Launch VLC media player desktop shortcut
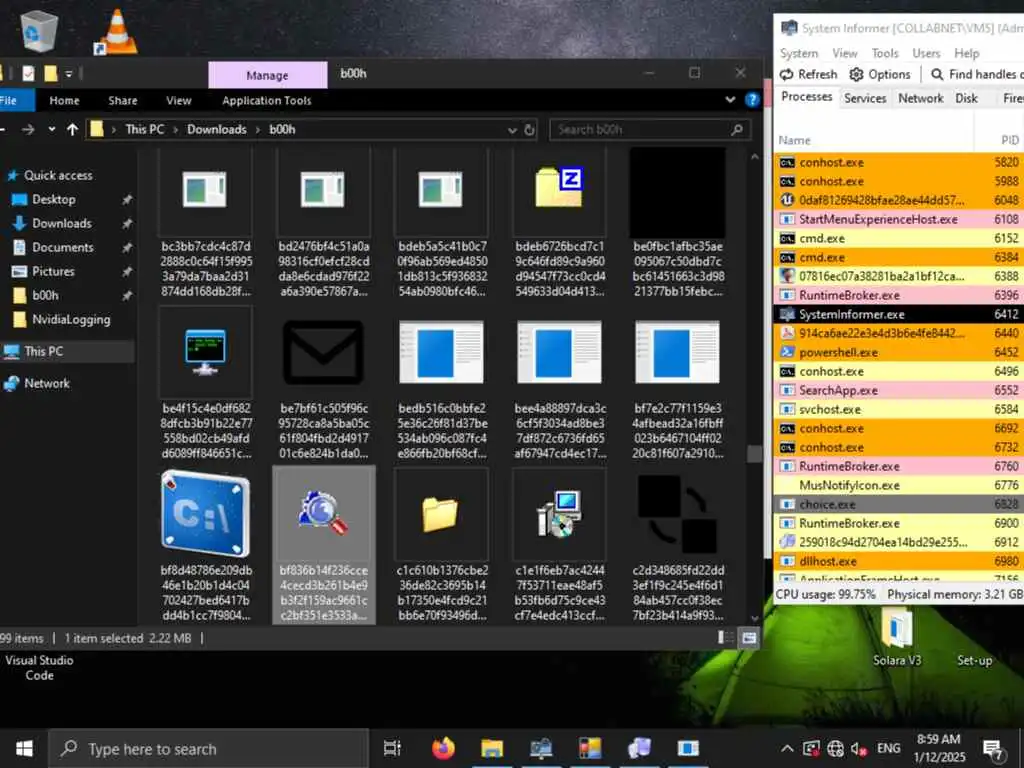Image resolution: width=1024 pixels, height=768 pixels. pyautogui.click(x=116, y=33)
